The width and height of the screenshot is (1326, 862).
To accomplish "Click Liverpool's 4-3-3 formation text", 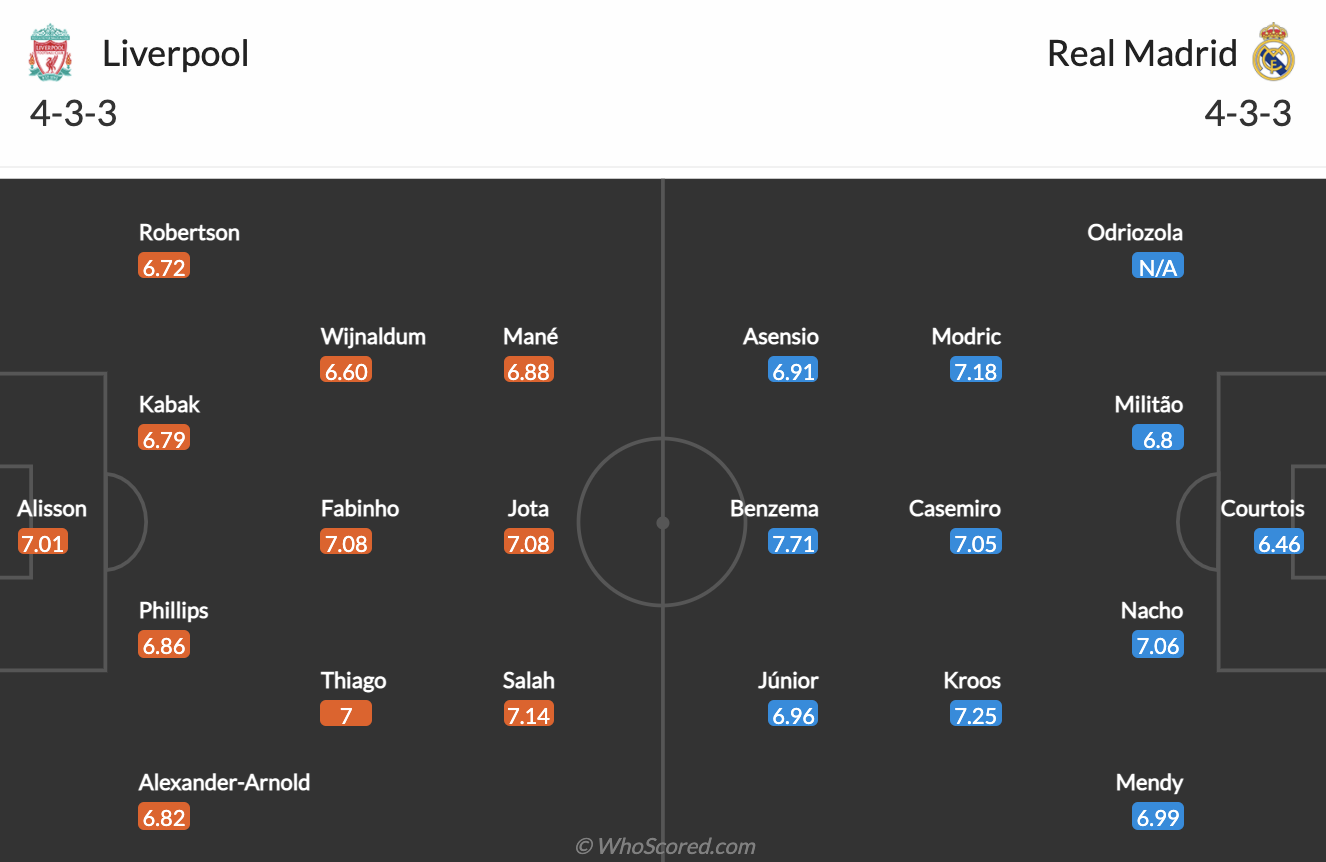I will click(73, 113).
